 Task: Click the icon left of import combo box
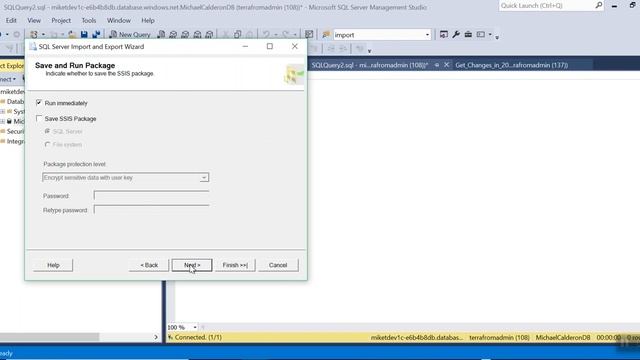[x=326, y=35]
